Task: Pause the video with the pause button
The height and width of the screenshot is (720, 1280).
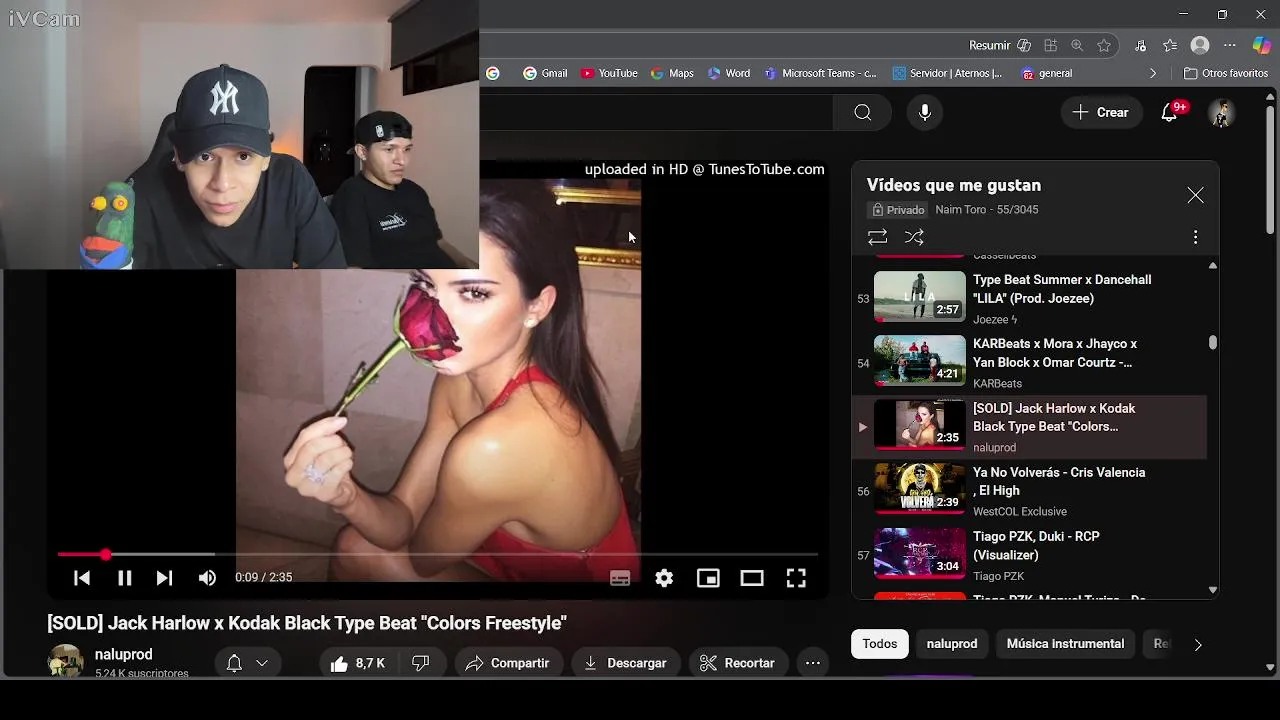Action: click(x=125, y=578)
